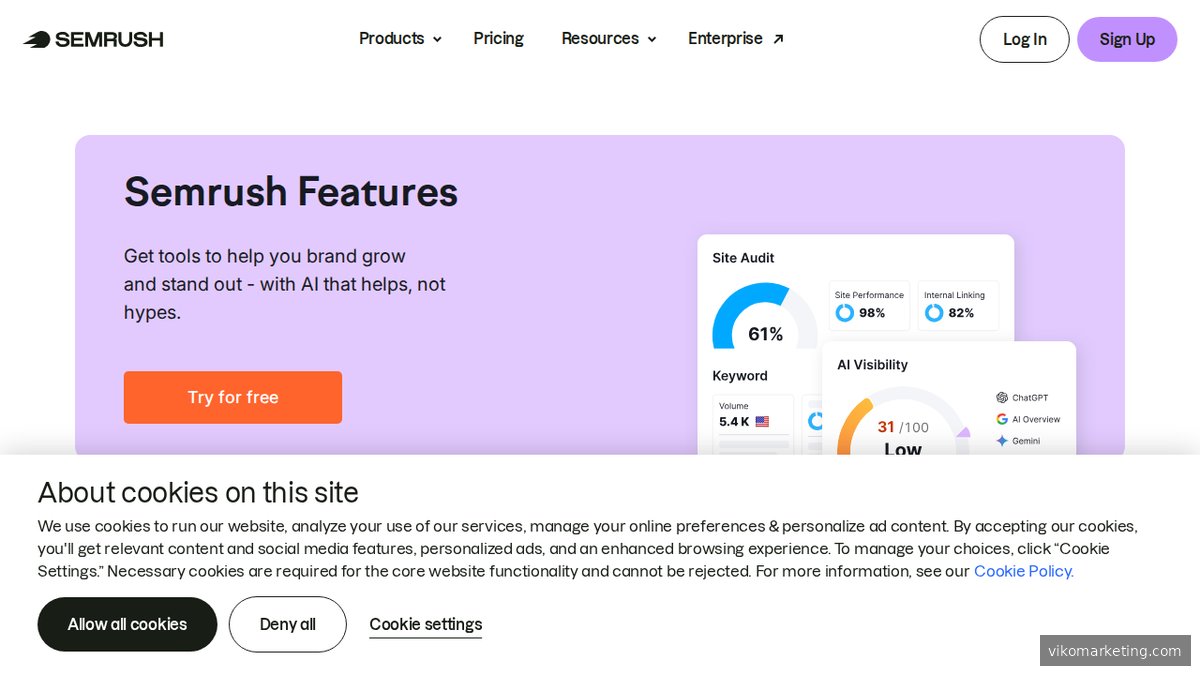Open Cookie settings

(x=425, y=623)
